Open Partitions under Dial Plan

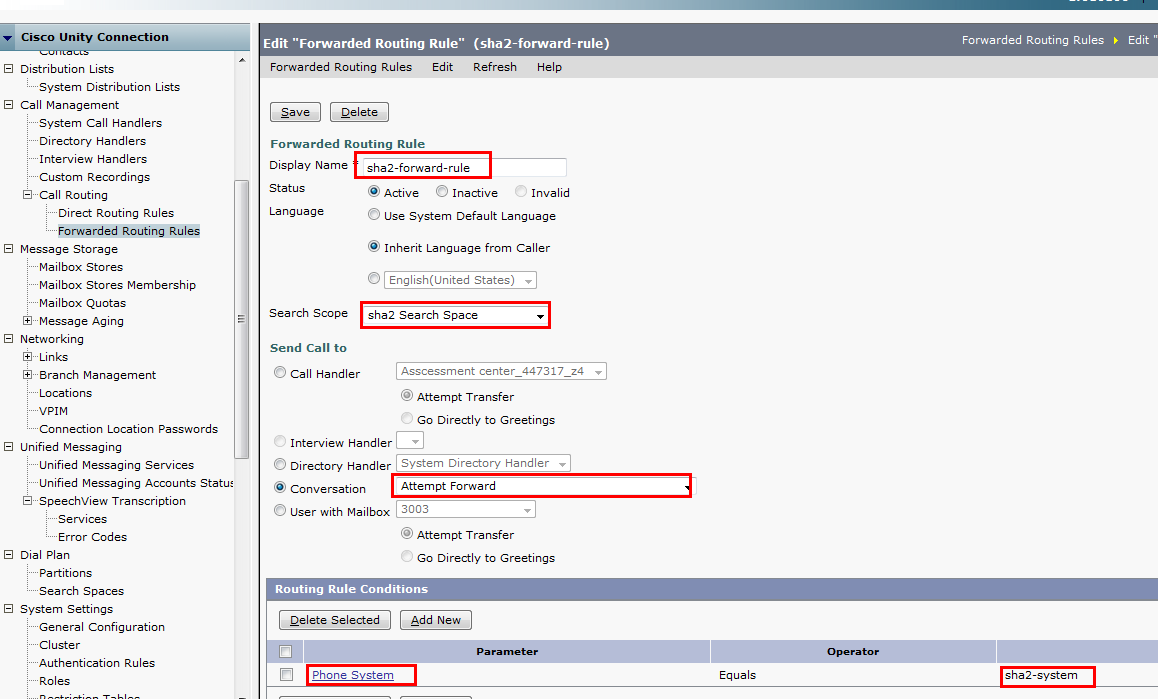click(66, 573)
